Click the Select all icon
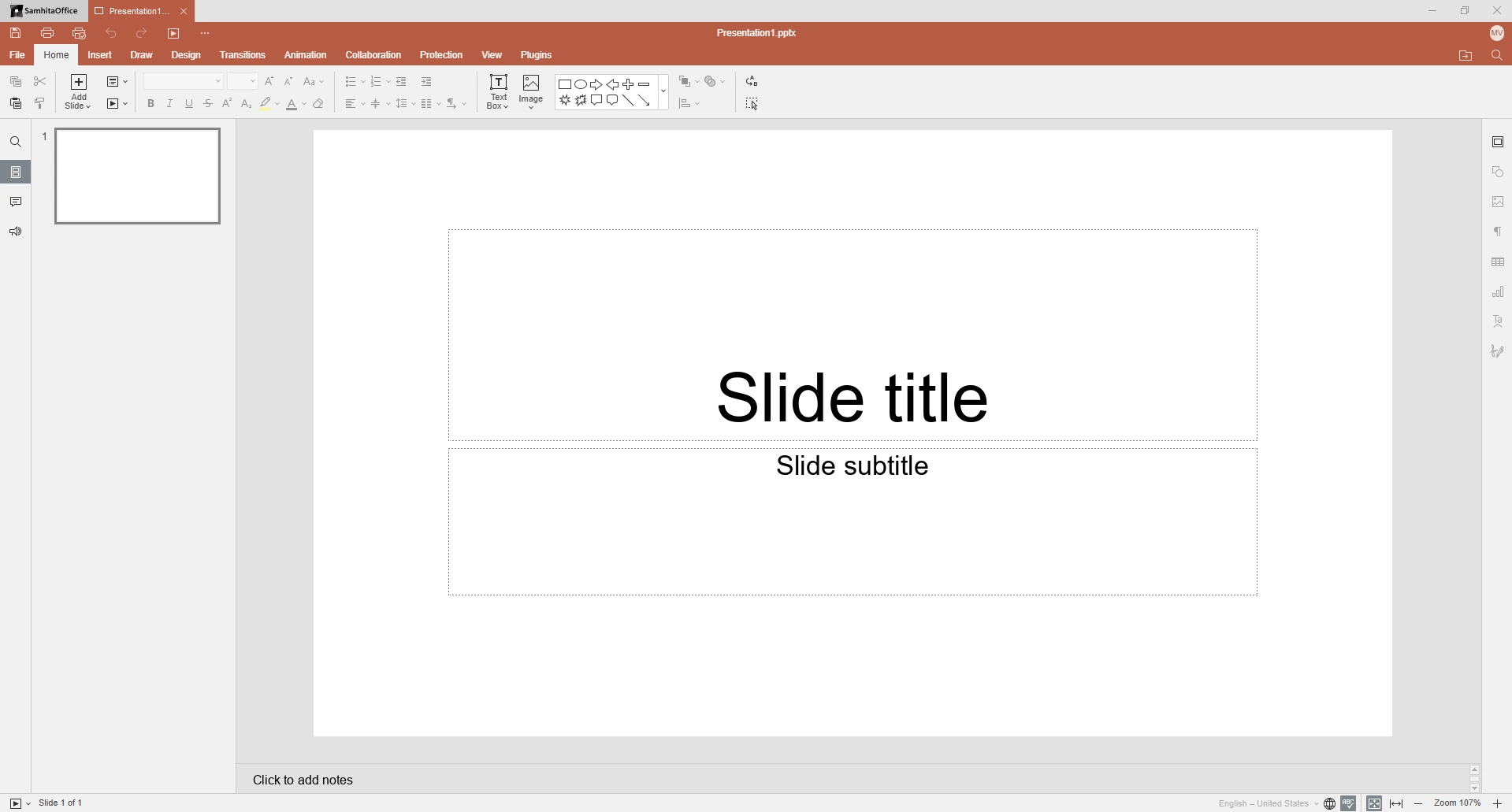 coord(752,104)
